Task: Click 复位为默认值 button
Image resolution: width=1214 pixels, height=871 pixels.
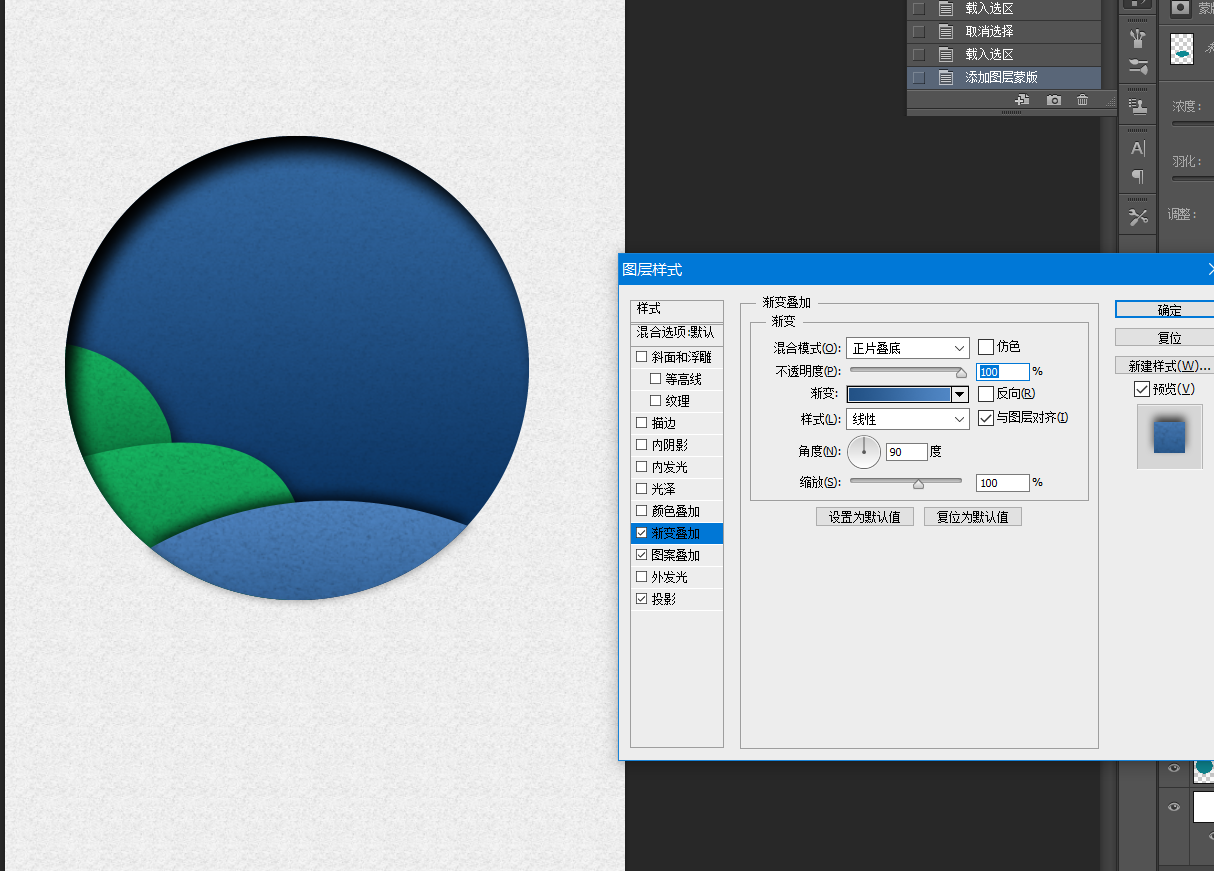Action: point(973,517)
